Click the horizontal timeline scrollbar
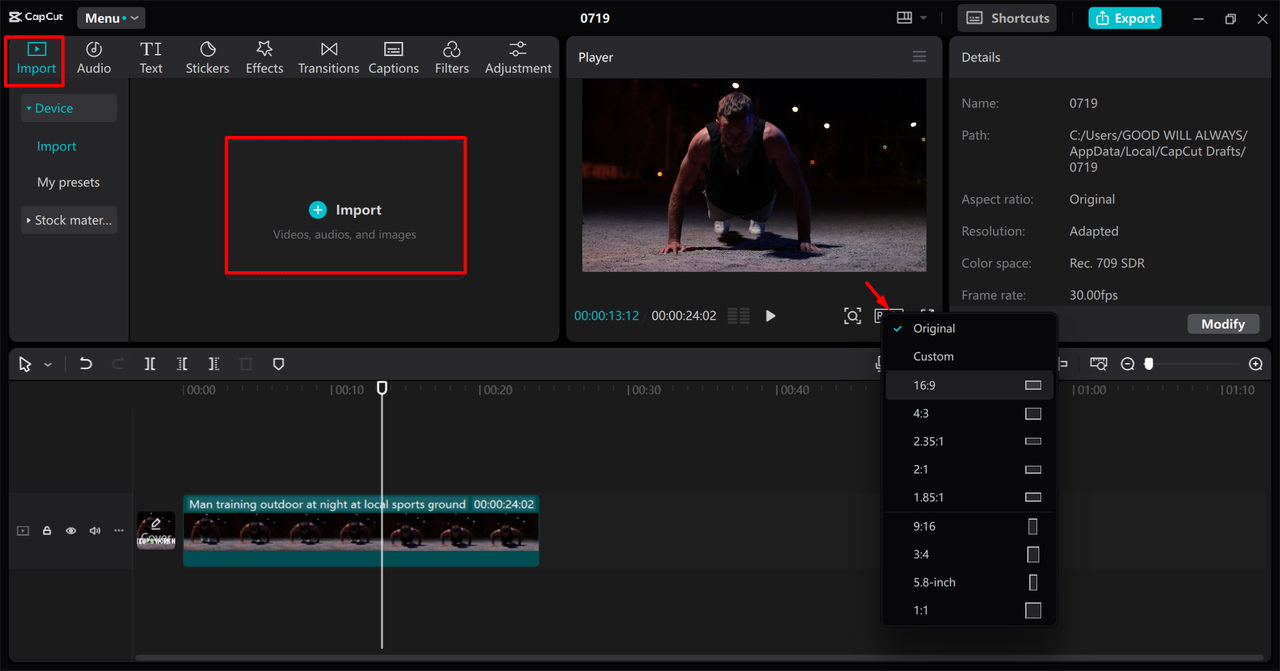 coord(700,658)
